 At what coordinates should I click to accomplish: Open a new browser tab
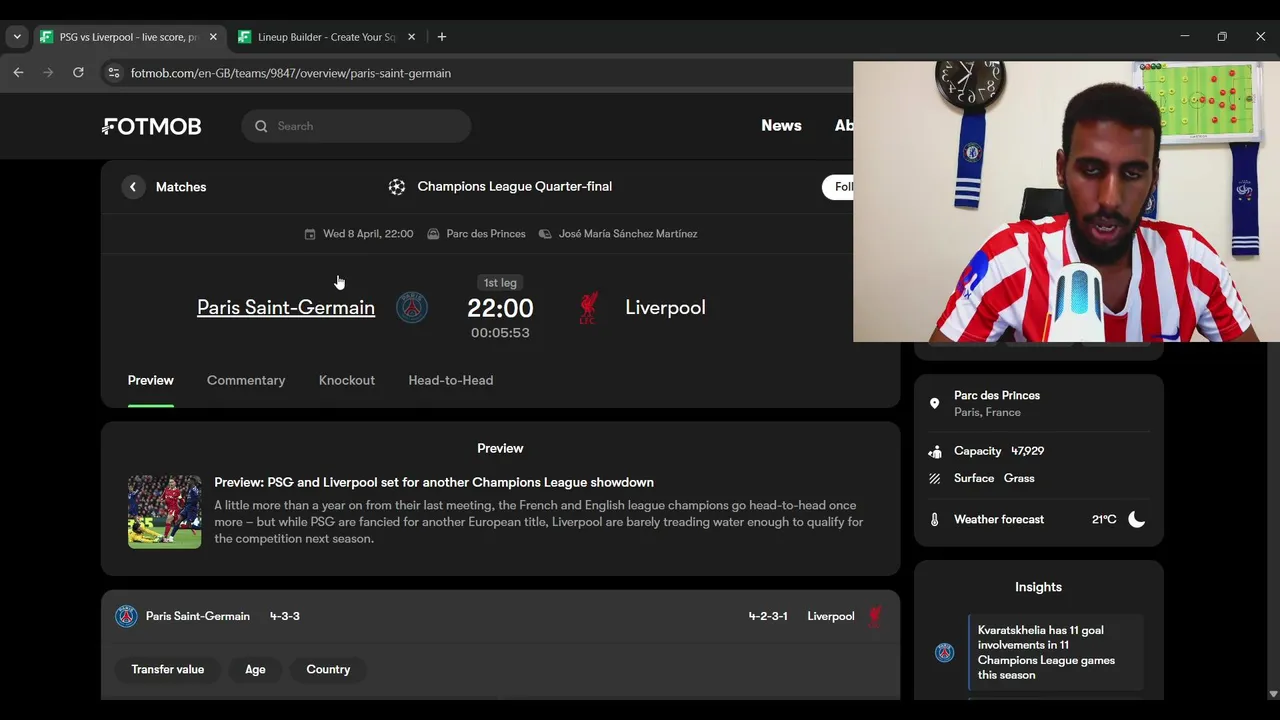coord(442,37)
